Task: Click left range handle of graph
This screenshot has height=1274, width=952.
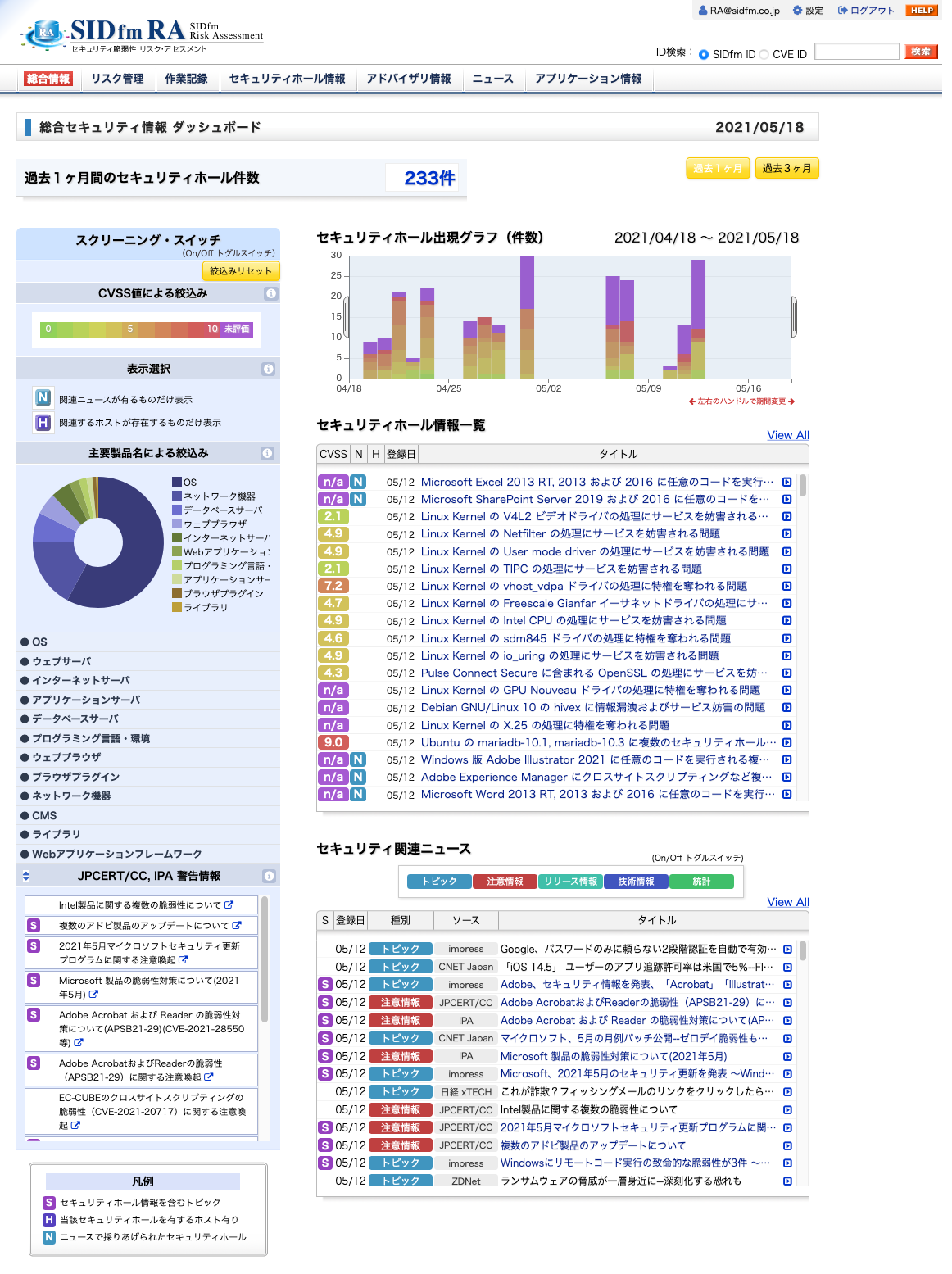Action: point(347,317)
